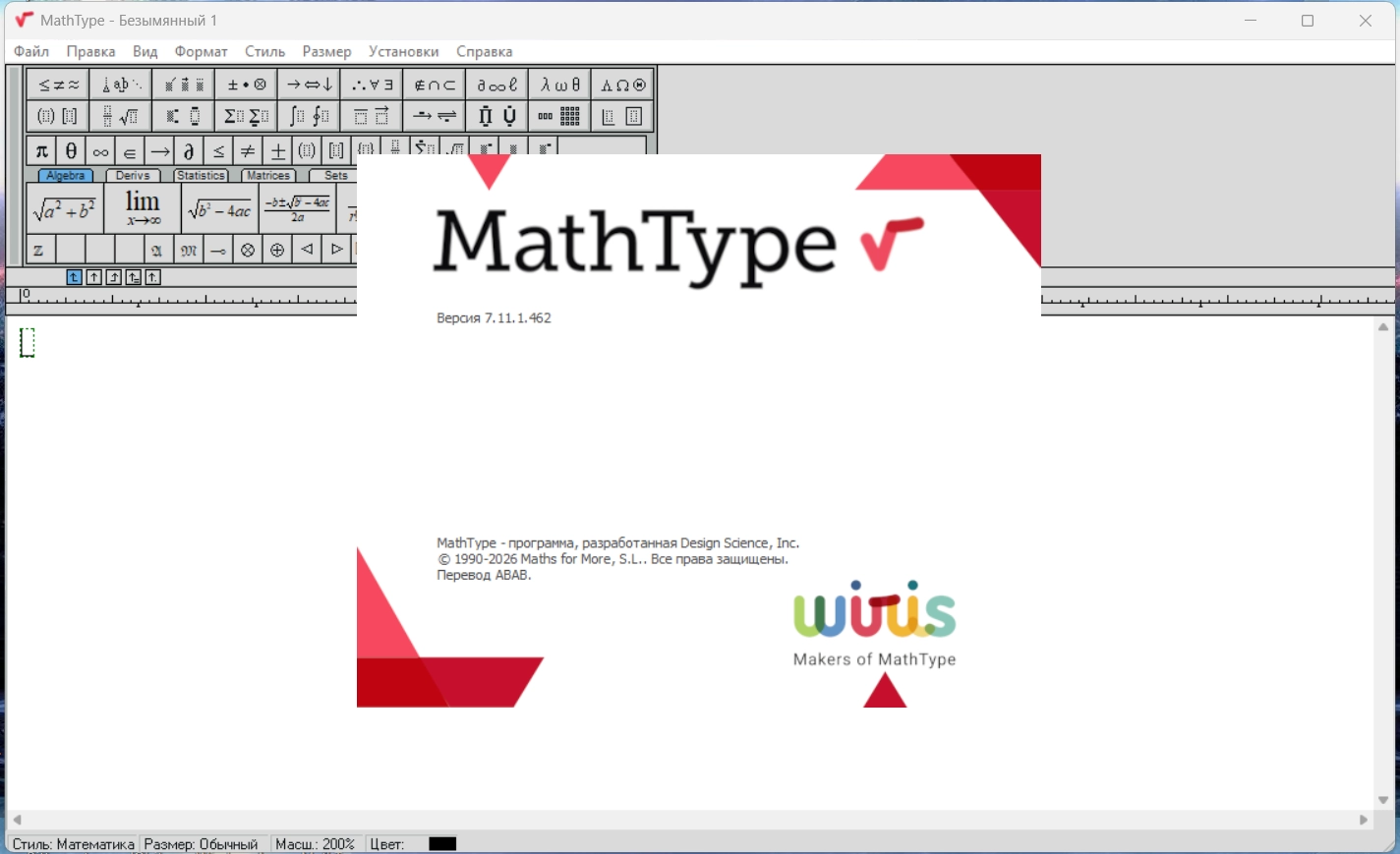This screenshot has height=854, width=1400.
Task: Insert the plus-minus symbol from the small bar
Action: pyautogui.click(x=277, y=151)
